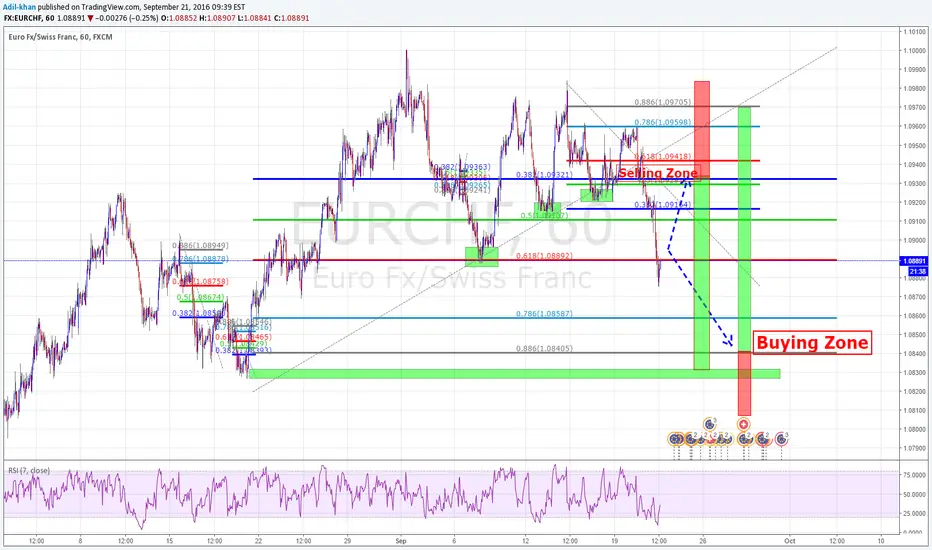Click the Sep label on time axis

tap(401, 541)
